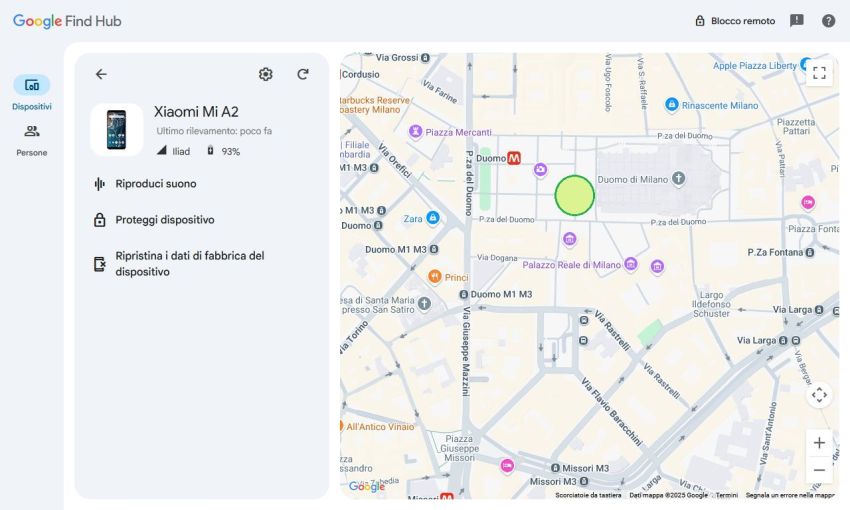Click Ultimo rilevamento: poco fa text
The height and width of the screenshot is (510, 850).
click(x=214, y=131)
